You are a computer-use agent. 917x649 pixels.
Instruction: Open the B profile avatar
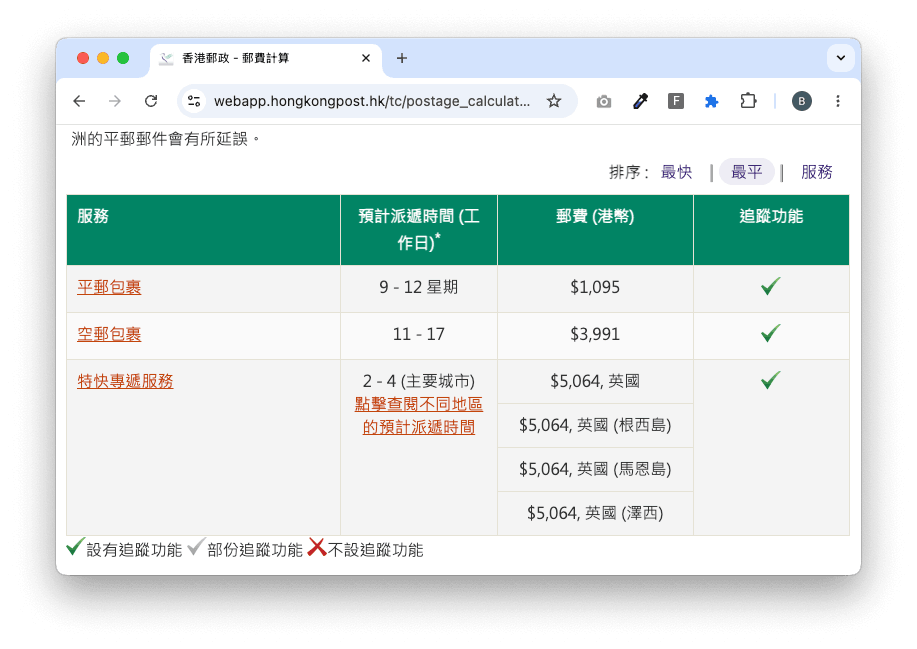tap(802, 101)
